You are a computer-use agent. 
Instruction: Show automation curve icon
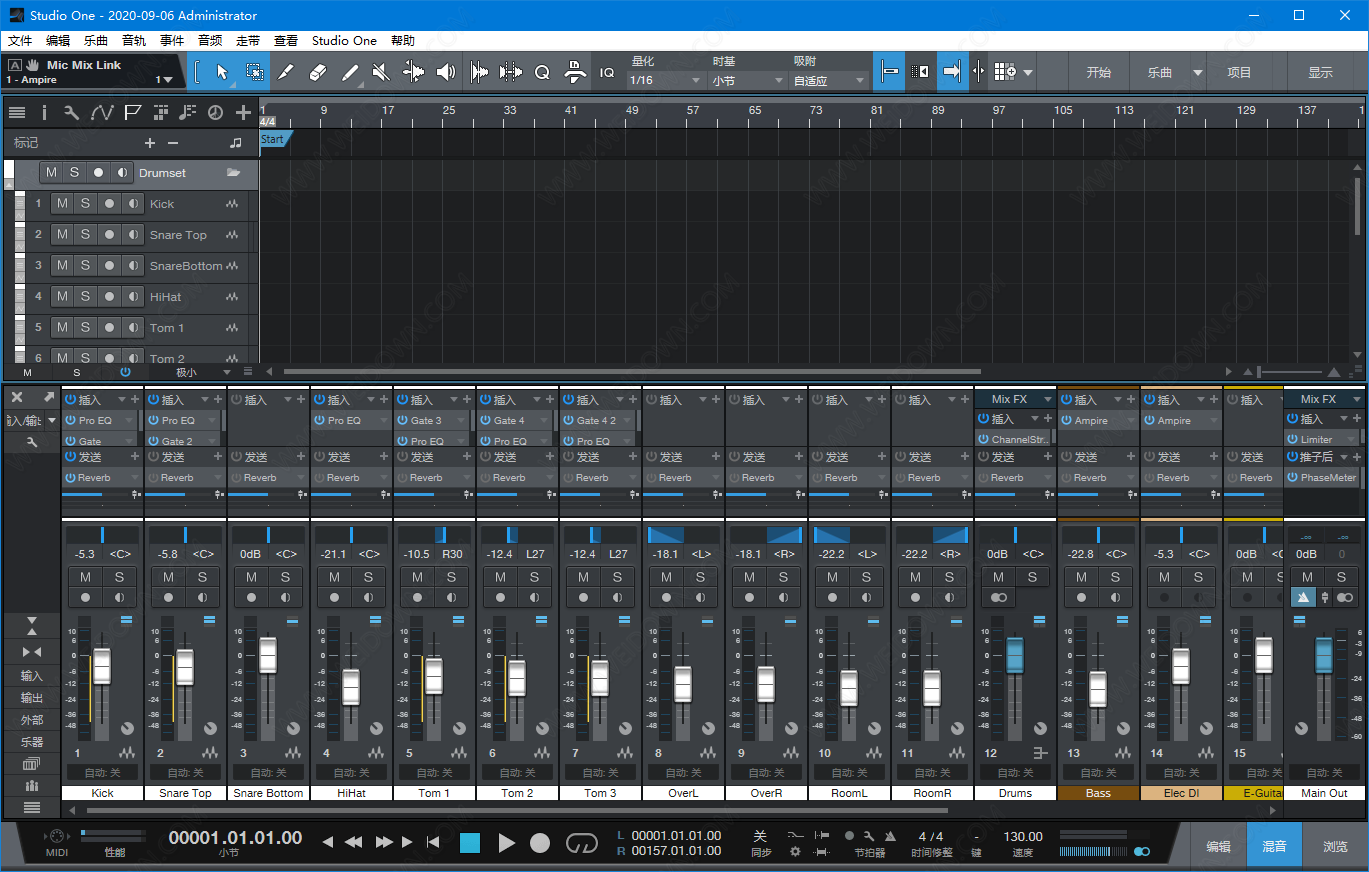[101, 112]
